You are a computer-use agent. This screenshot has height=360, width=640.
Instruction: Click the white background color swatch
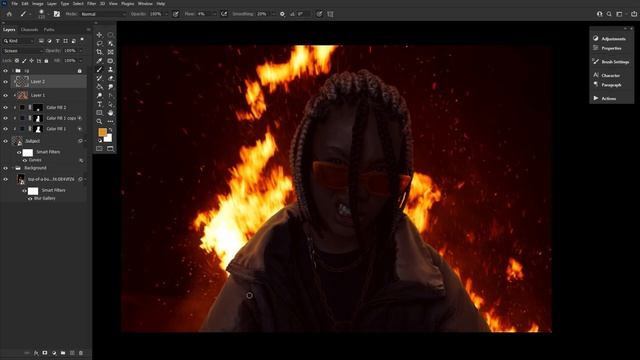[x=109, y=139]
